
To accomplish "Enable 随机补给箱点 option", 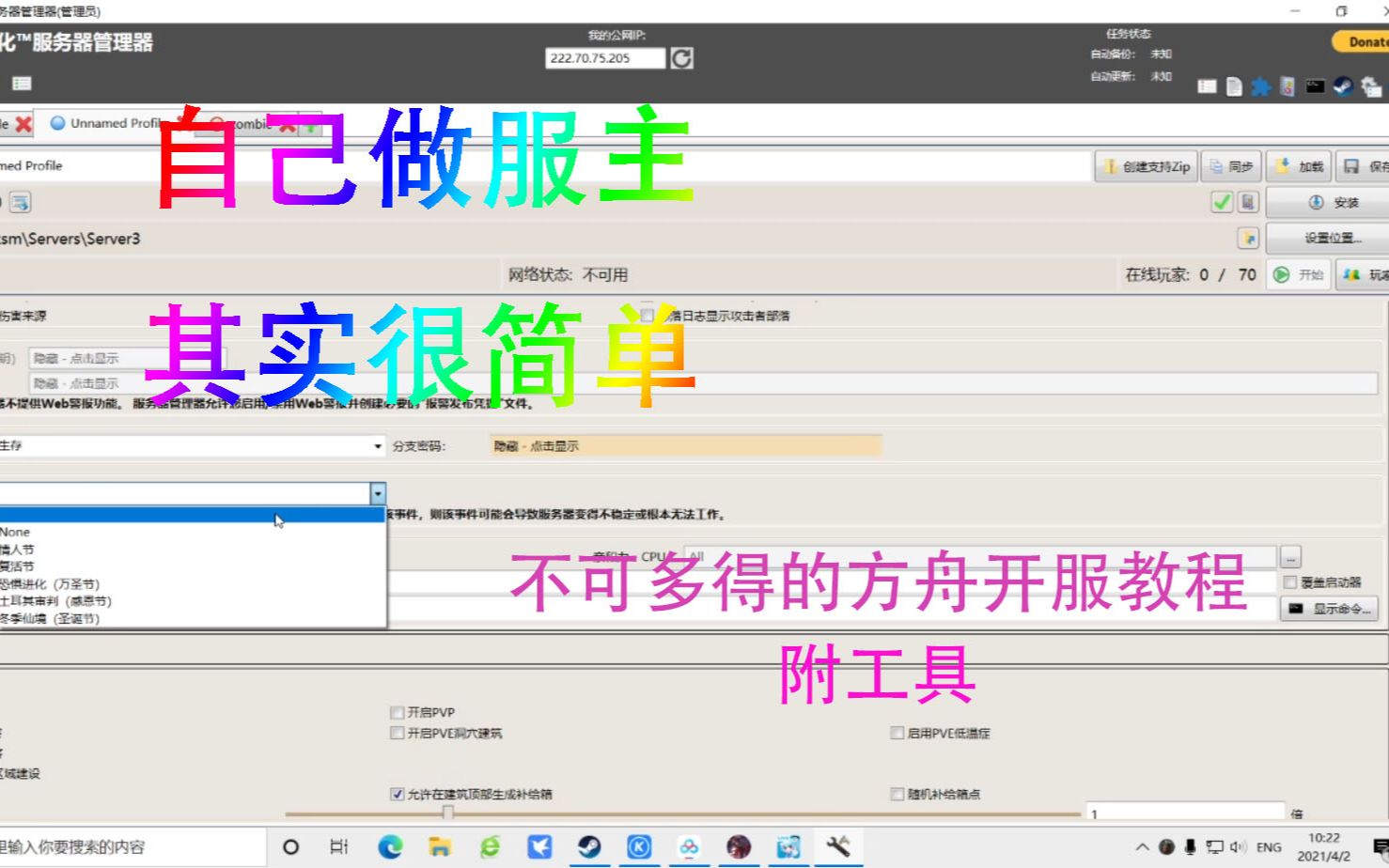I will (x=897, y=794).
